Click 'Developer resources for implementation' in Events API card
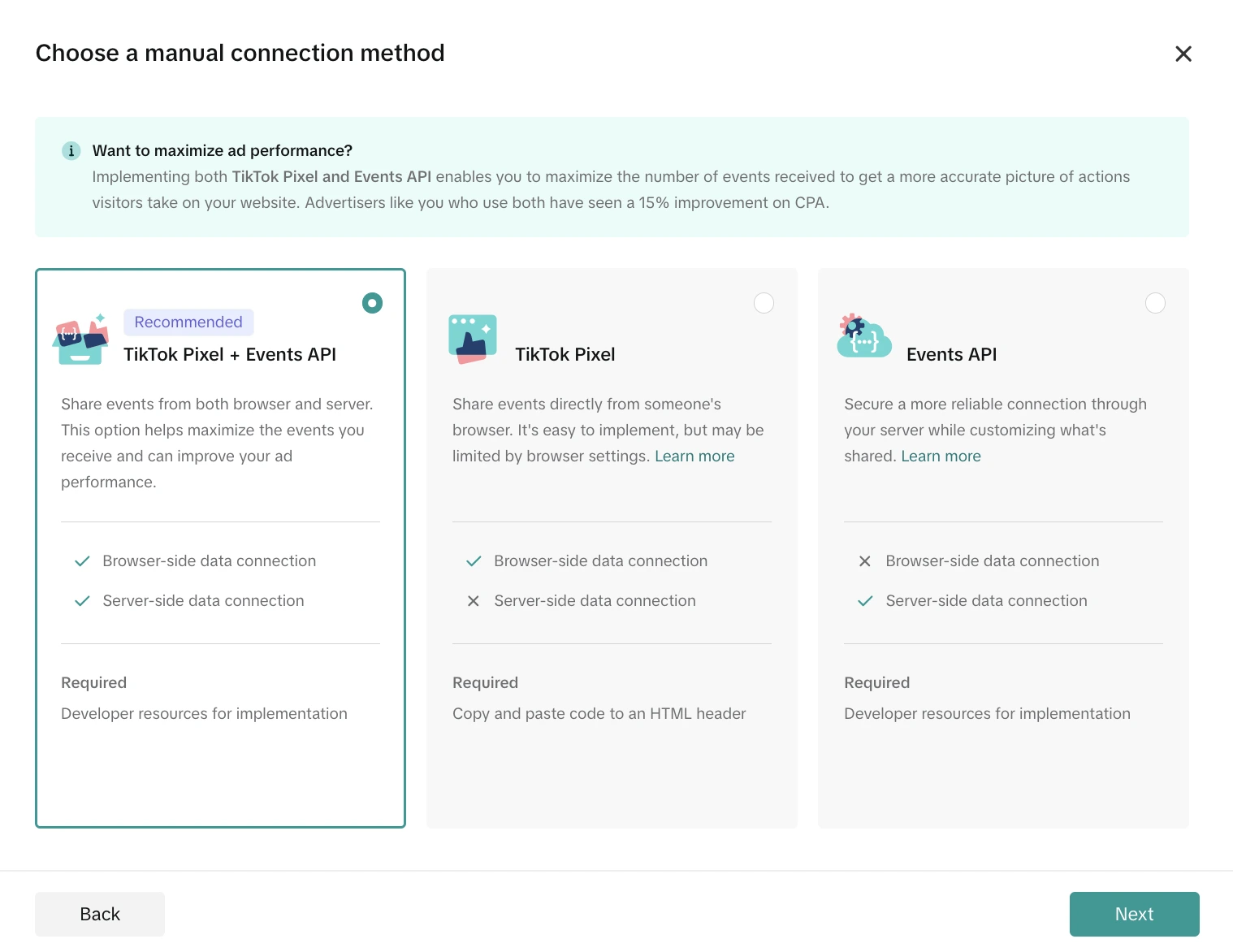Image resolution: width=1233 pixels, height=952 pixels. (x=987, y=713)
